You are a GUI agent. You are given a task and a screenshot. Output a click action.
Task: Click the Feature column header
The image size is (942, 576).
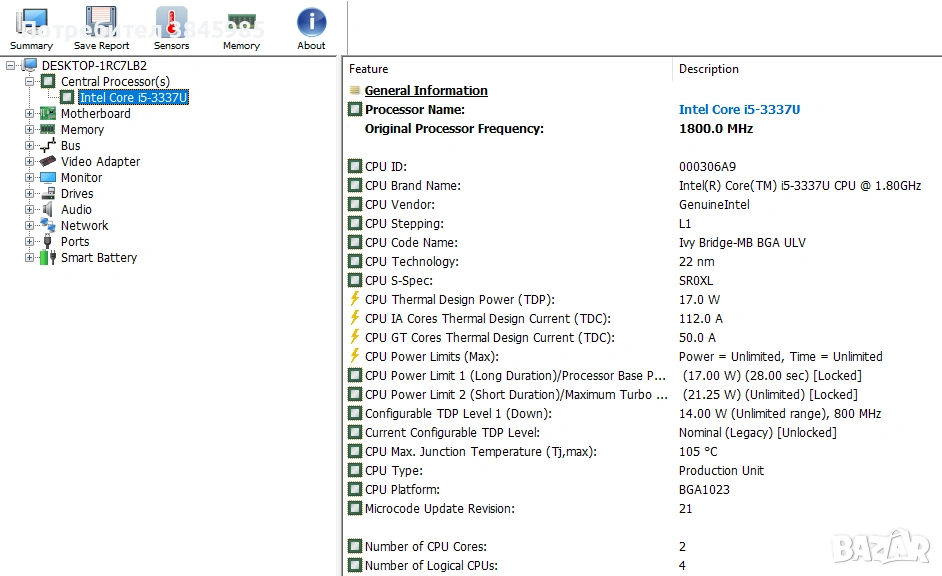(x=368, y=69)
